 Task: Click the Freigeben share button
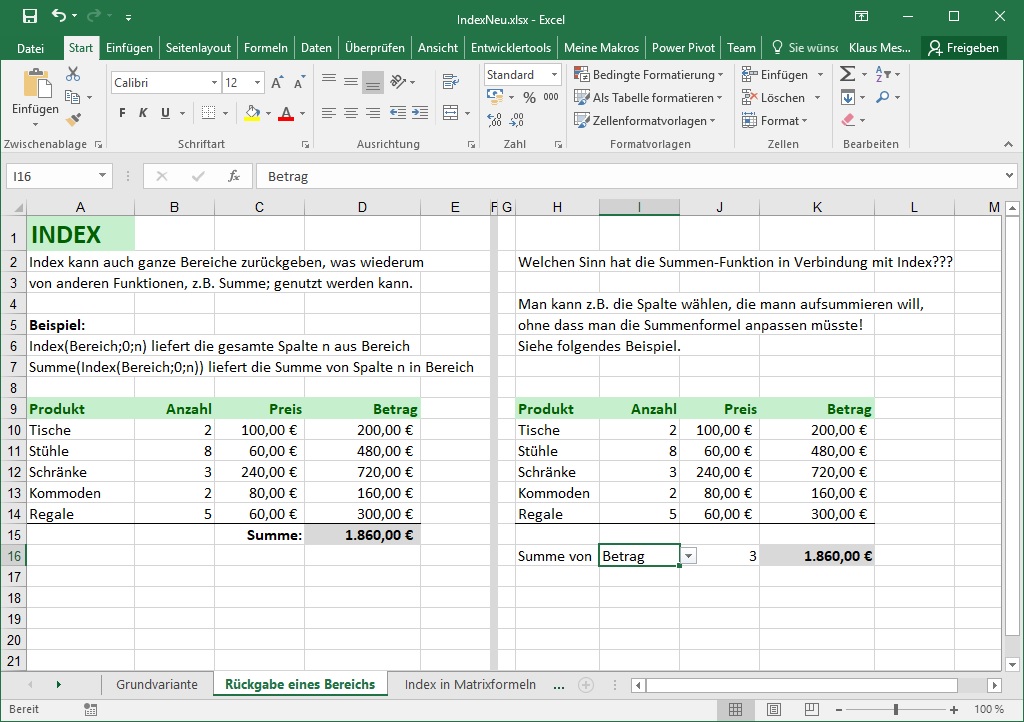pos(962,47)
